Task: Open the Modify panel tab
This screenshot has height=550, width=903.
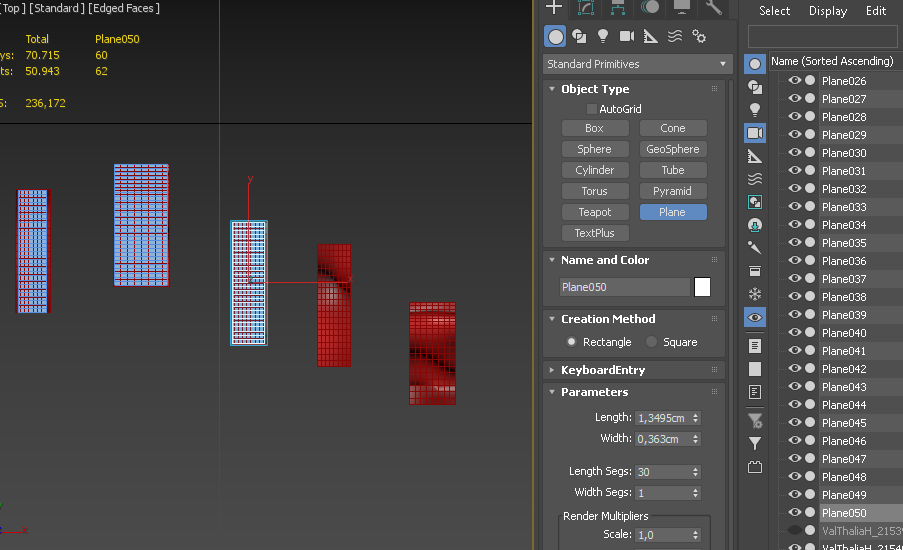Action: click(586, 7)
